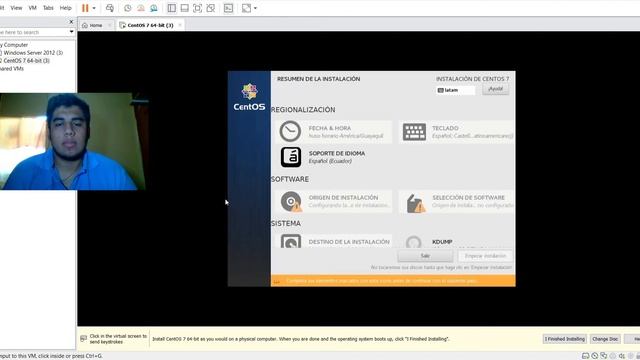Close the CentOS 7 64-bit (3) tab
Viewport: 640px width, 360px height.
pyautogui.click(x=180, y=25)
